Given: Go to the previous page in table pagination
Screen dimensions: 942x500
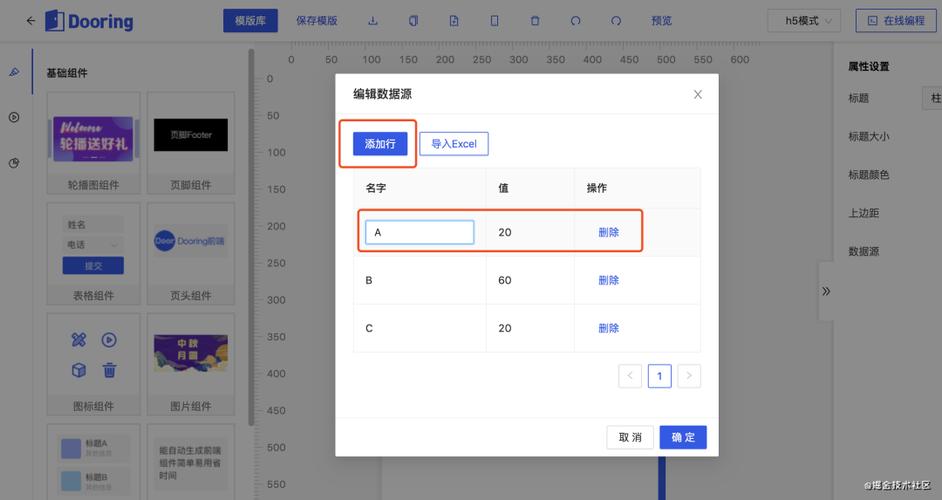Looking at the screenshot, I should click(630, 376).
